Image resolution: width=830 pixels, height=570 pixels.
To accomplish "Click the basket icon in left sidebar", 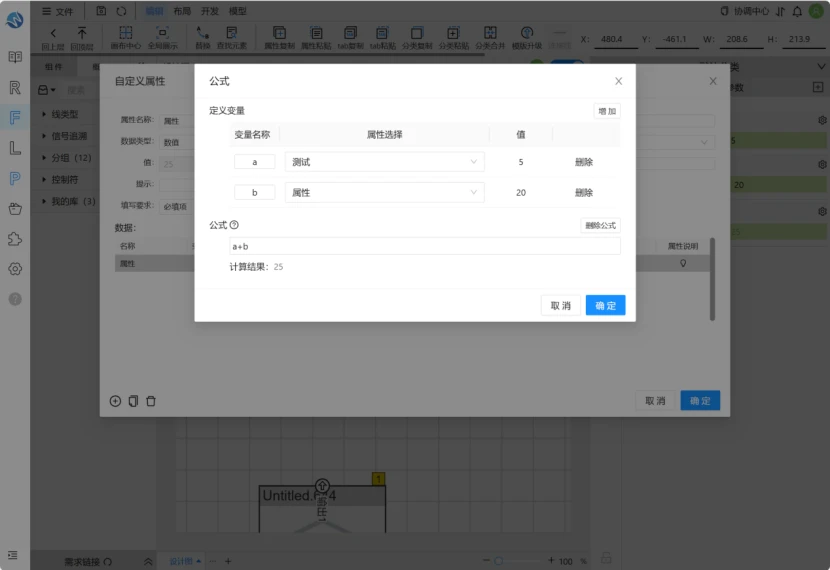I will click(15, 209).
